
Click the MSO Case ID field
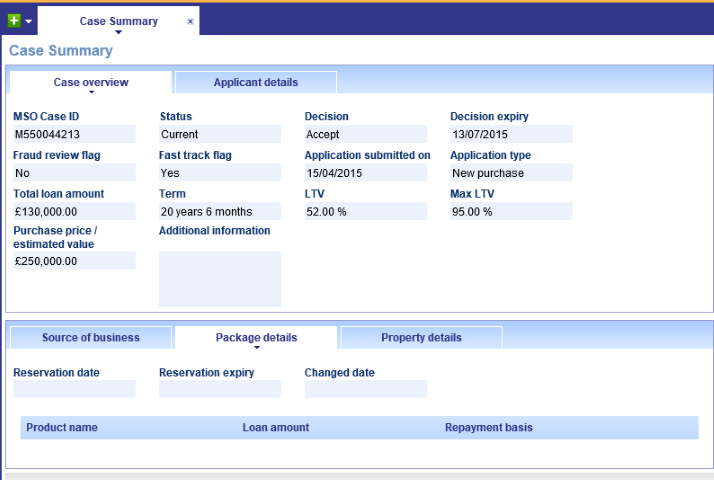(x=74, y=134)
